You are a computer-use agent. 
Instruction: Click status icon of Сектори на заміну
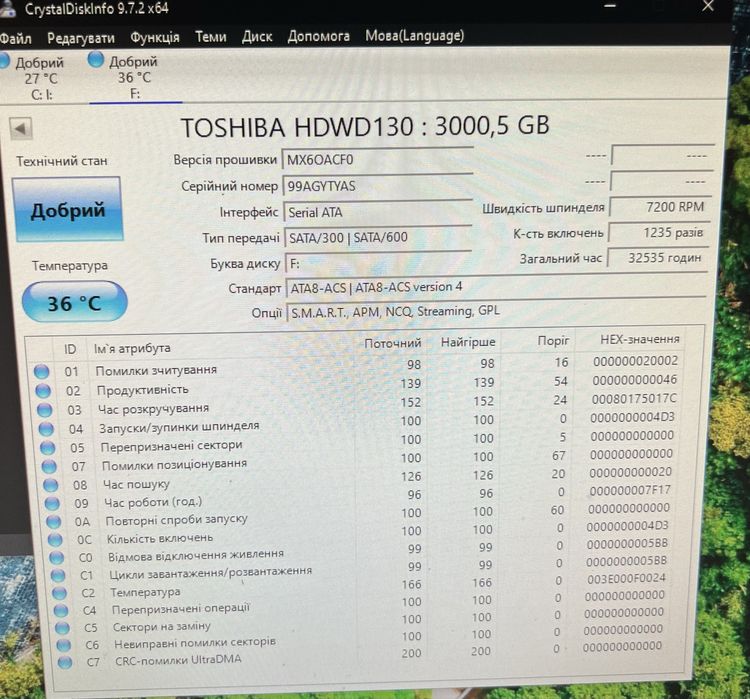(62, 628)
